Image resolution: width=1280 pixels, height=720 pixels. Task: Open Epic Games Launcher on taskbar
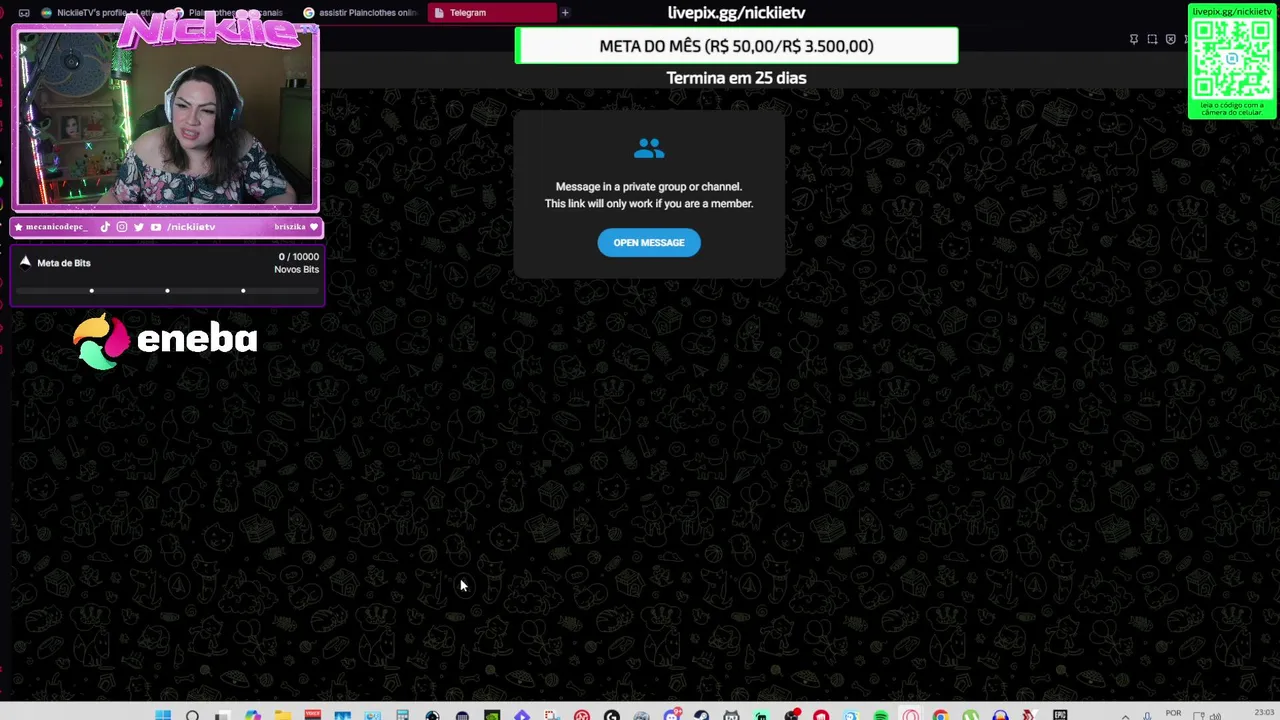(x=1059, y=715)
